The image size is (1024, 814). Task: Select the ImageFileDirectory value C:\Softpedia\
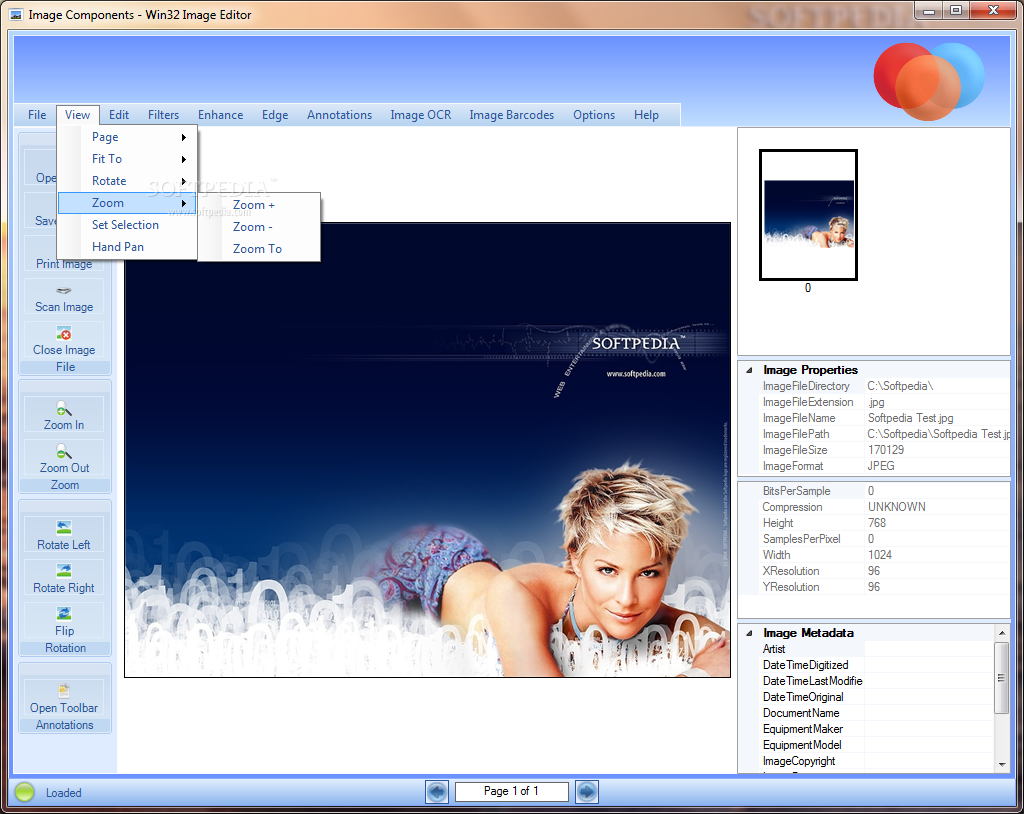click(900, 386)
